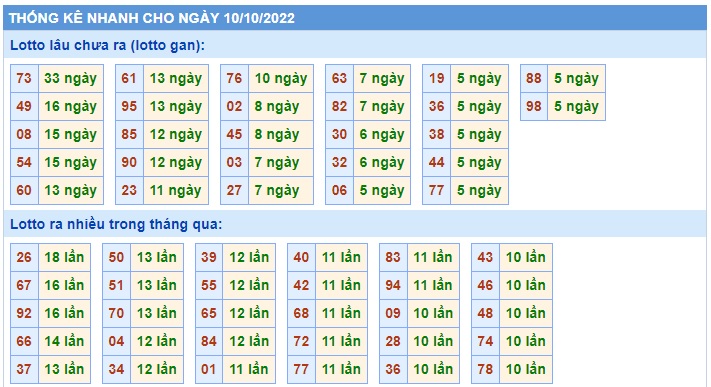Click lotto number 90
This screenshot has height=387, width=711.
[129, 162]
